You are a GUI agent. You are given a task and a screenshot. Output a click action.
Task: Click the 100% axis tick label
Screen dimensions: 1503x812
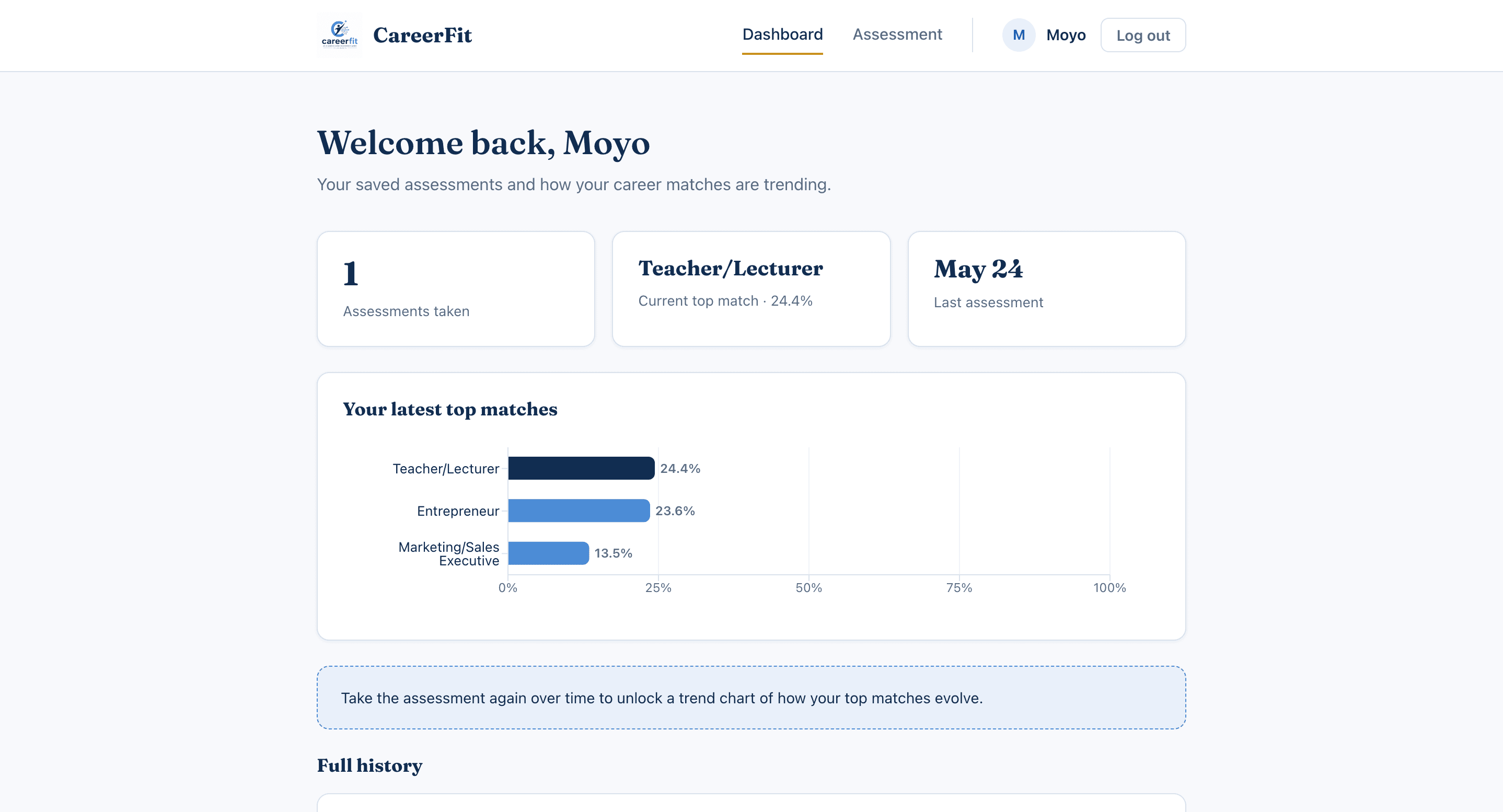(1109, 588)
